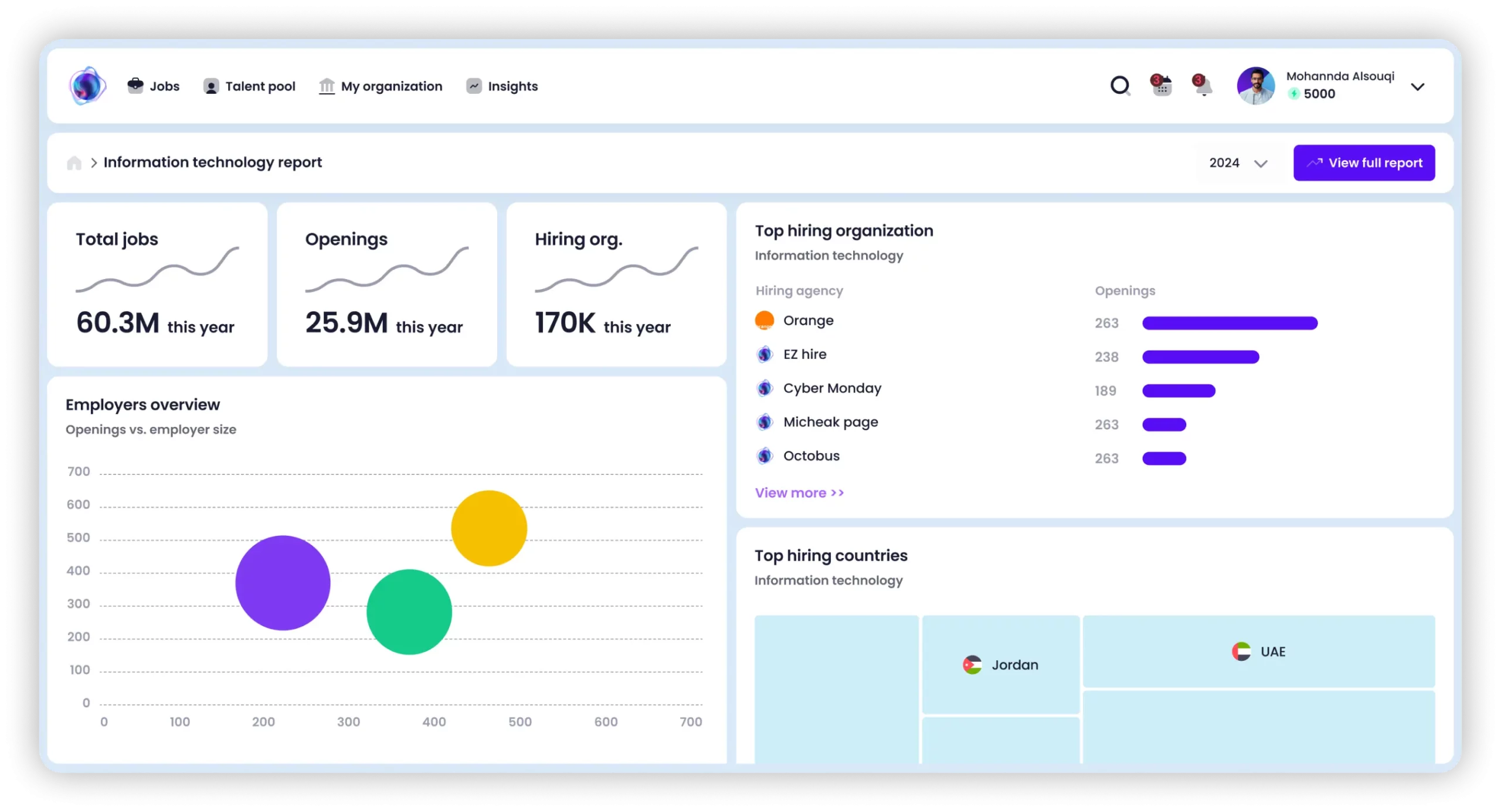Click the EZ hire openings bar

(x=1200, y=357)
